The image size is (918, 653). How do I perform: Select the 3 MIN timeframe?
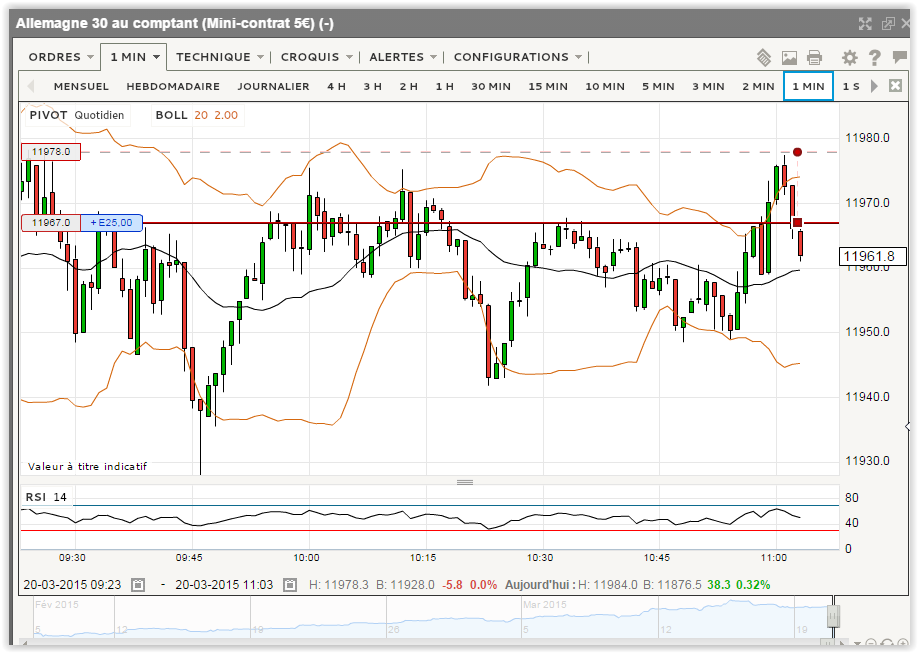tap(708, 87)
